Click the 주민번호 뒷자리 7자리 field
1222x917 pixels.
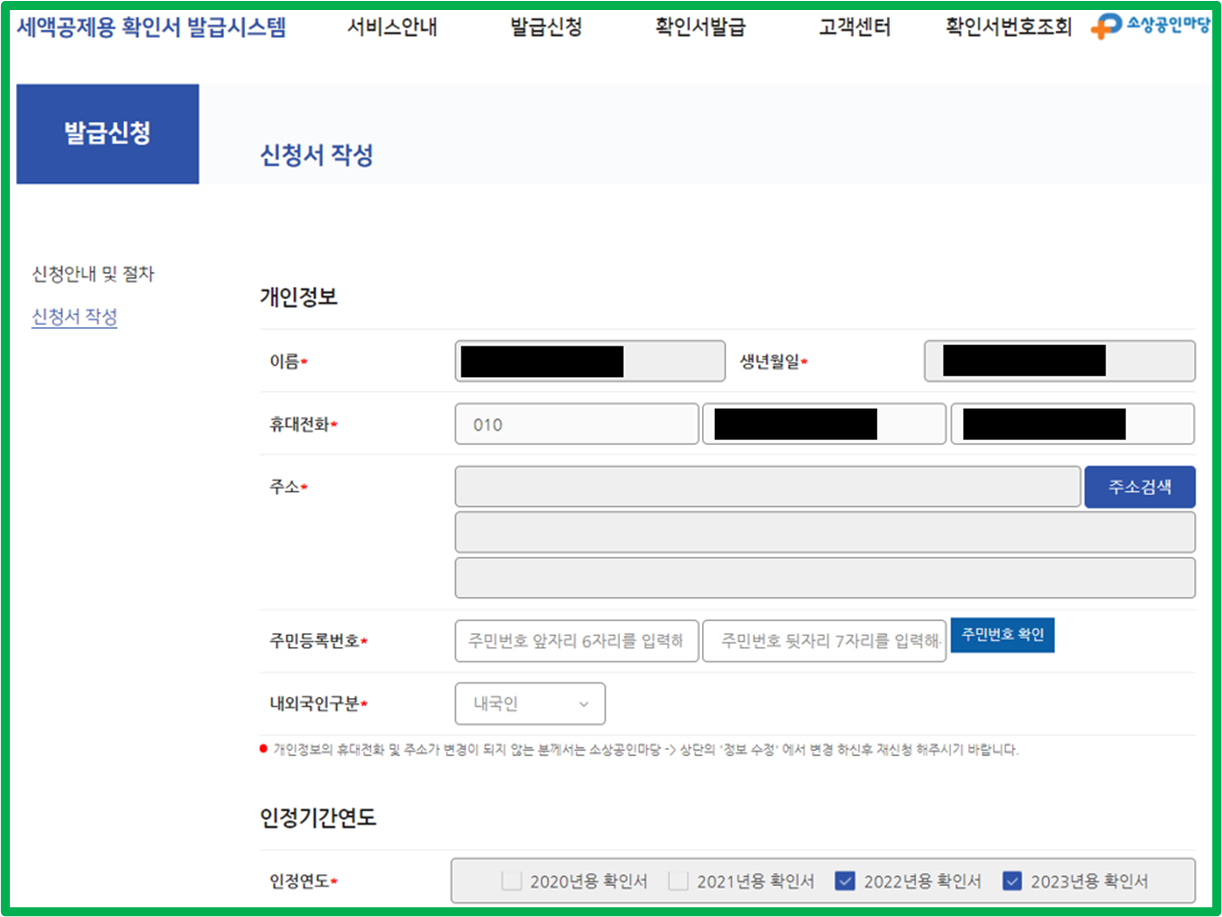tap(824, 641)
